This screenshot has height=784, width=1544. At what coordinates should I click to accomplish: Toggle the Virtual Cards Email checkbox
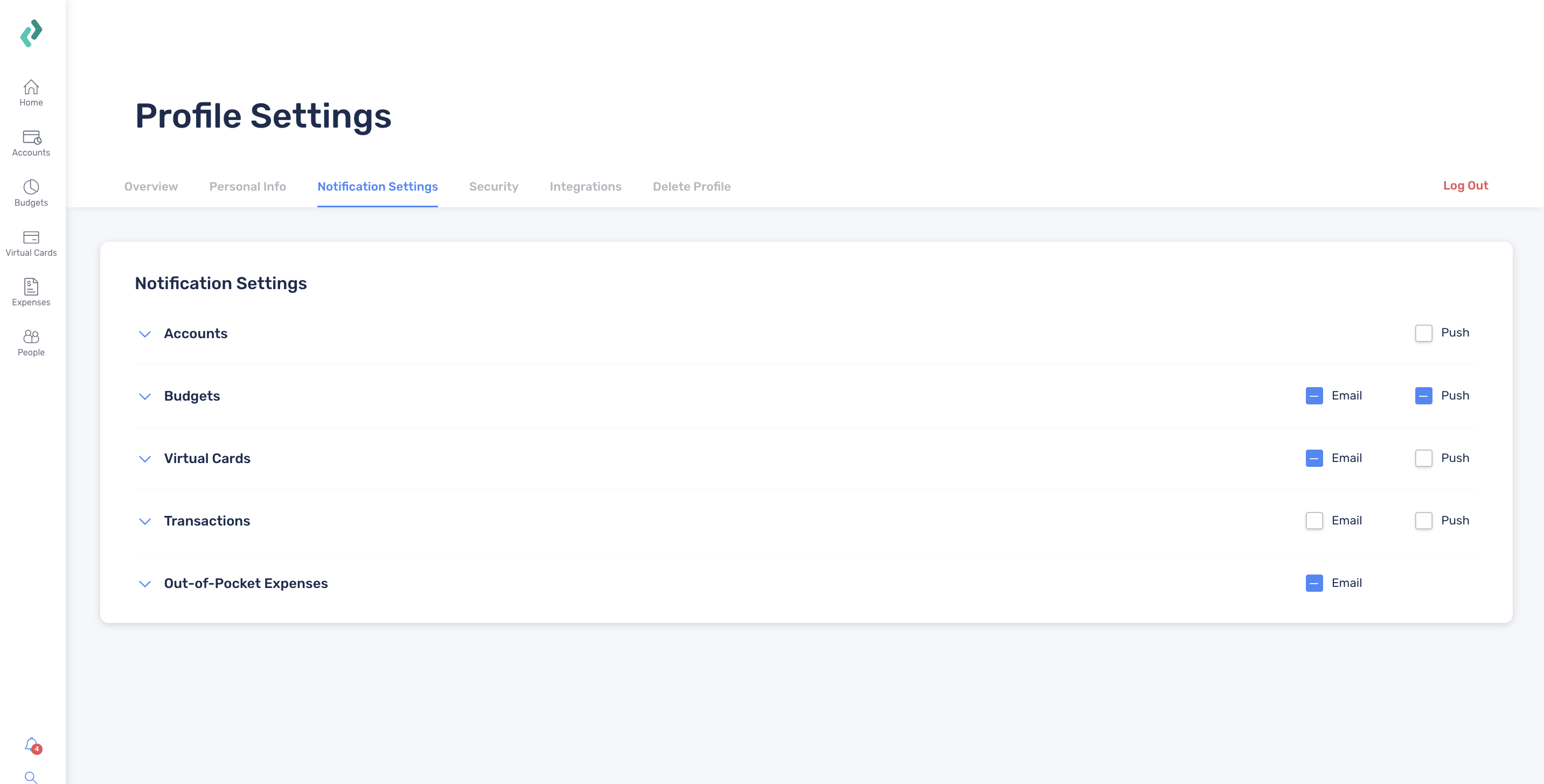[x=1314, y=458]
